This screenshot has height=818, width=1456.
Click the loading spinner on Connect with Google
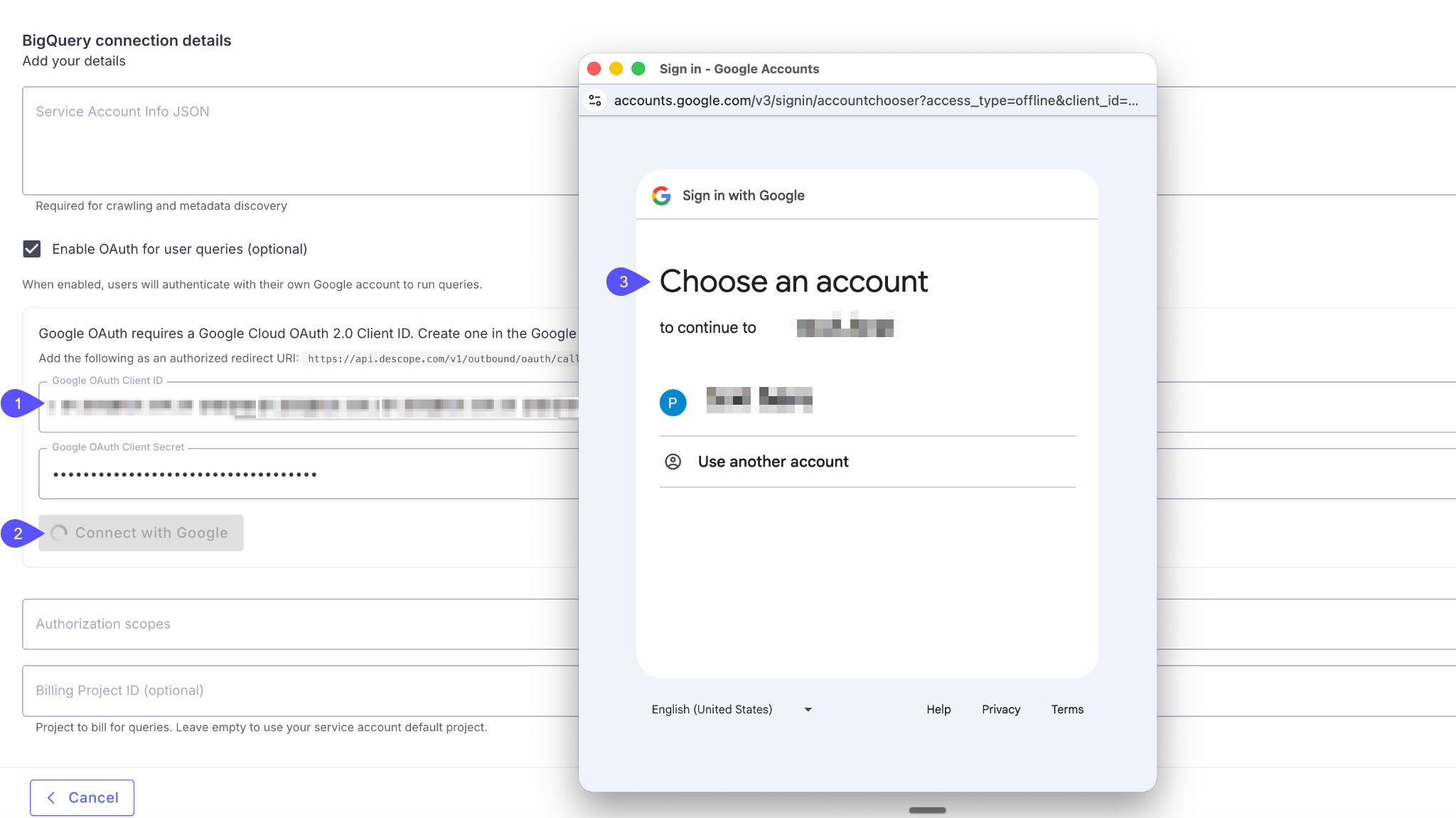tap(59, 533)
